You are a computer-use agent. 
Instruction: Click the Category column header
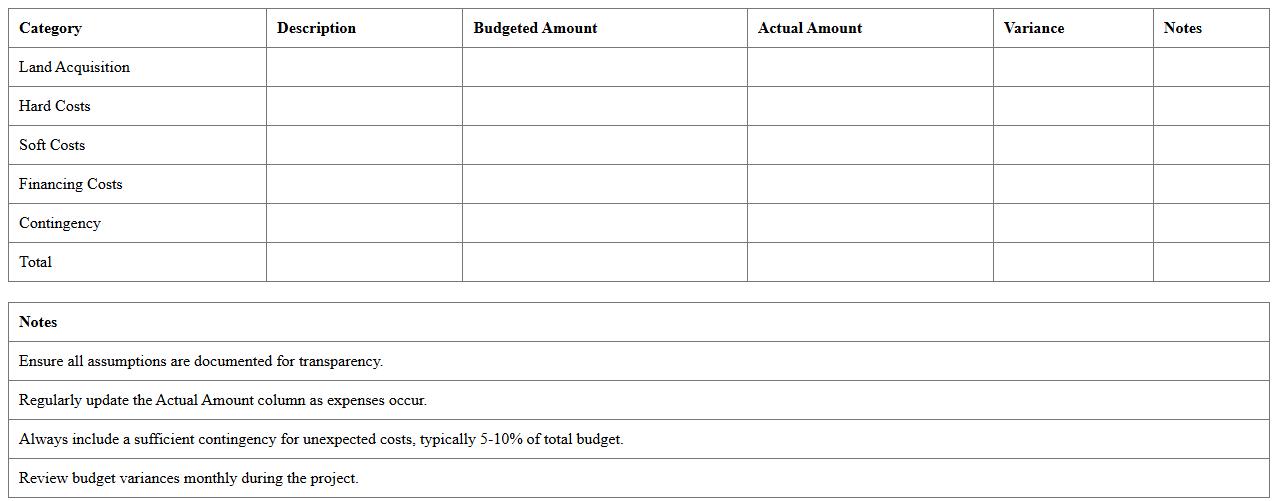pyautogui.click(x=51, y=28)
